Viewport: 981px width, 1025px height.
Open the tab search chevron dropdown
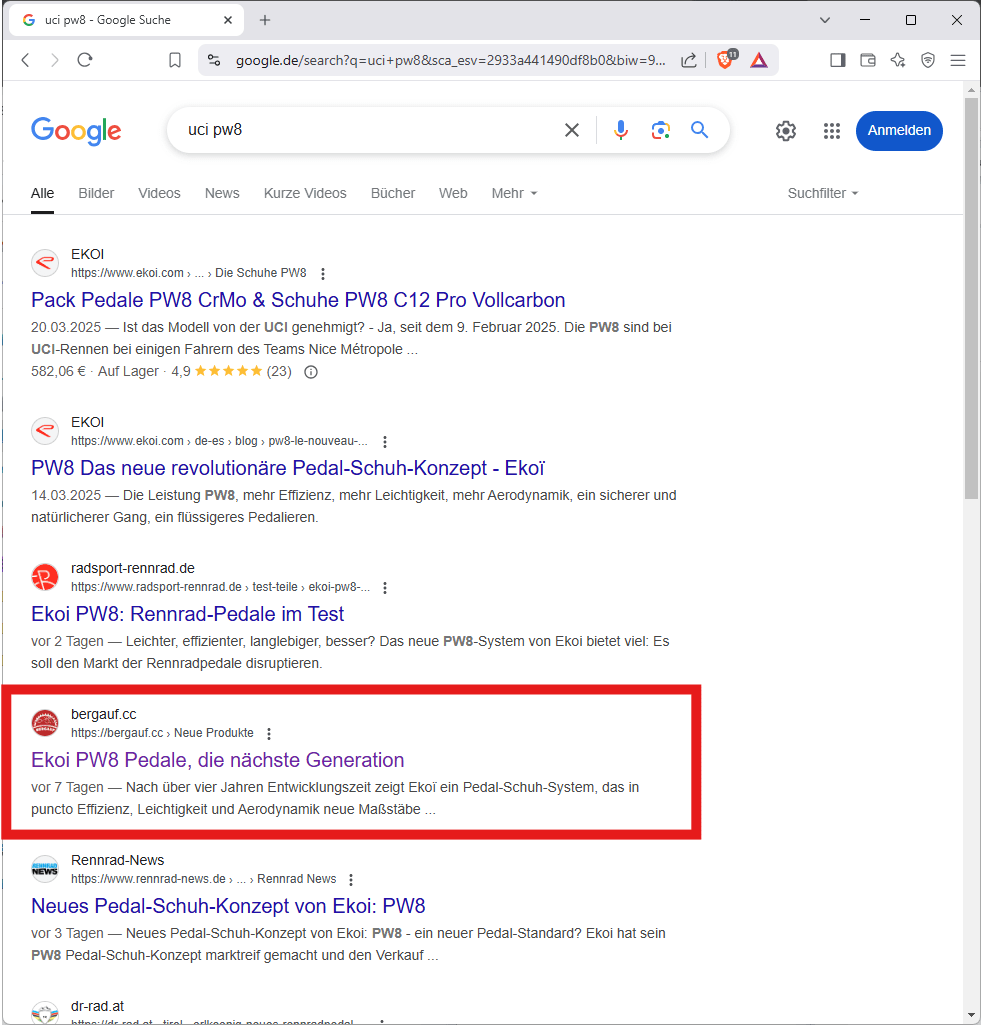point(825,20)
